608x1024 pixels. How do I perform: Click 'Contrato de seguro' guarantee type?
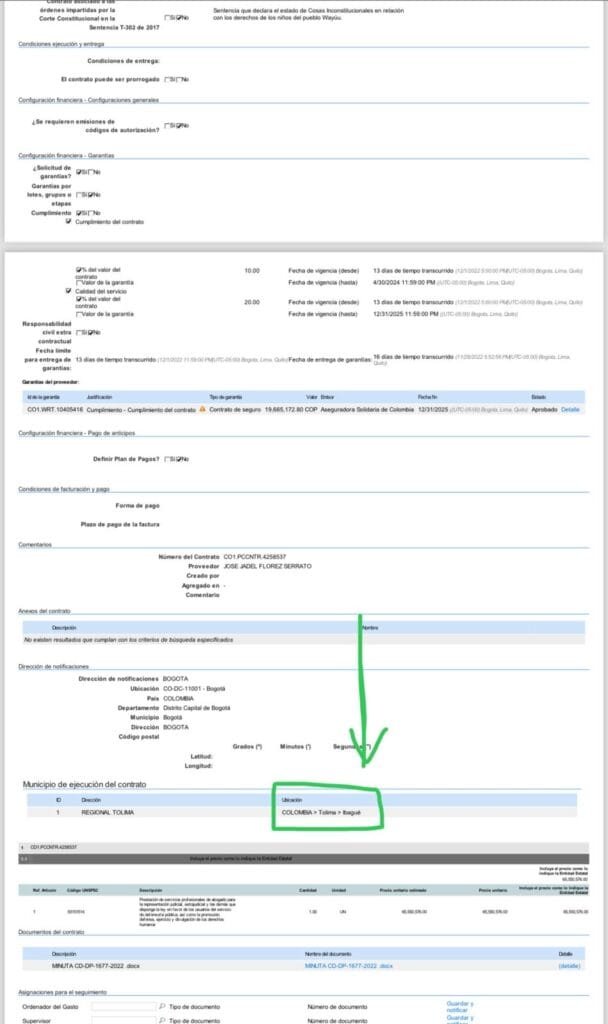[x=235, y=409]
